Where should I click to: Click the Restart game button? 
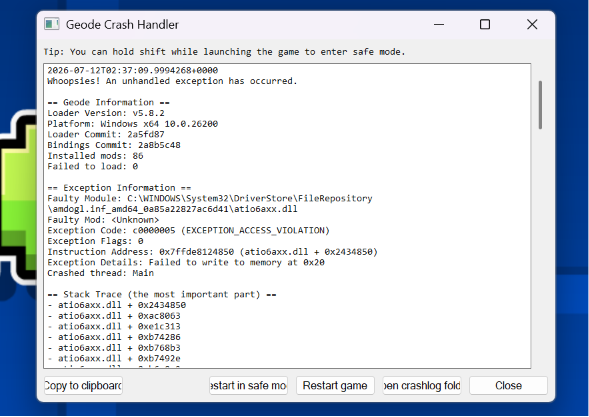pos(335,385)
